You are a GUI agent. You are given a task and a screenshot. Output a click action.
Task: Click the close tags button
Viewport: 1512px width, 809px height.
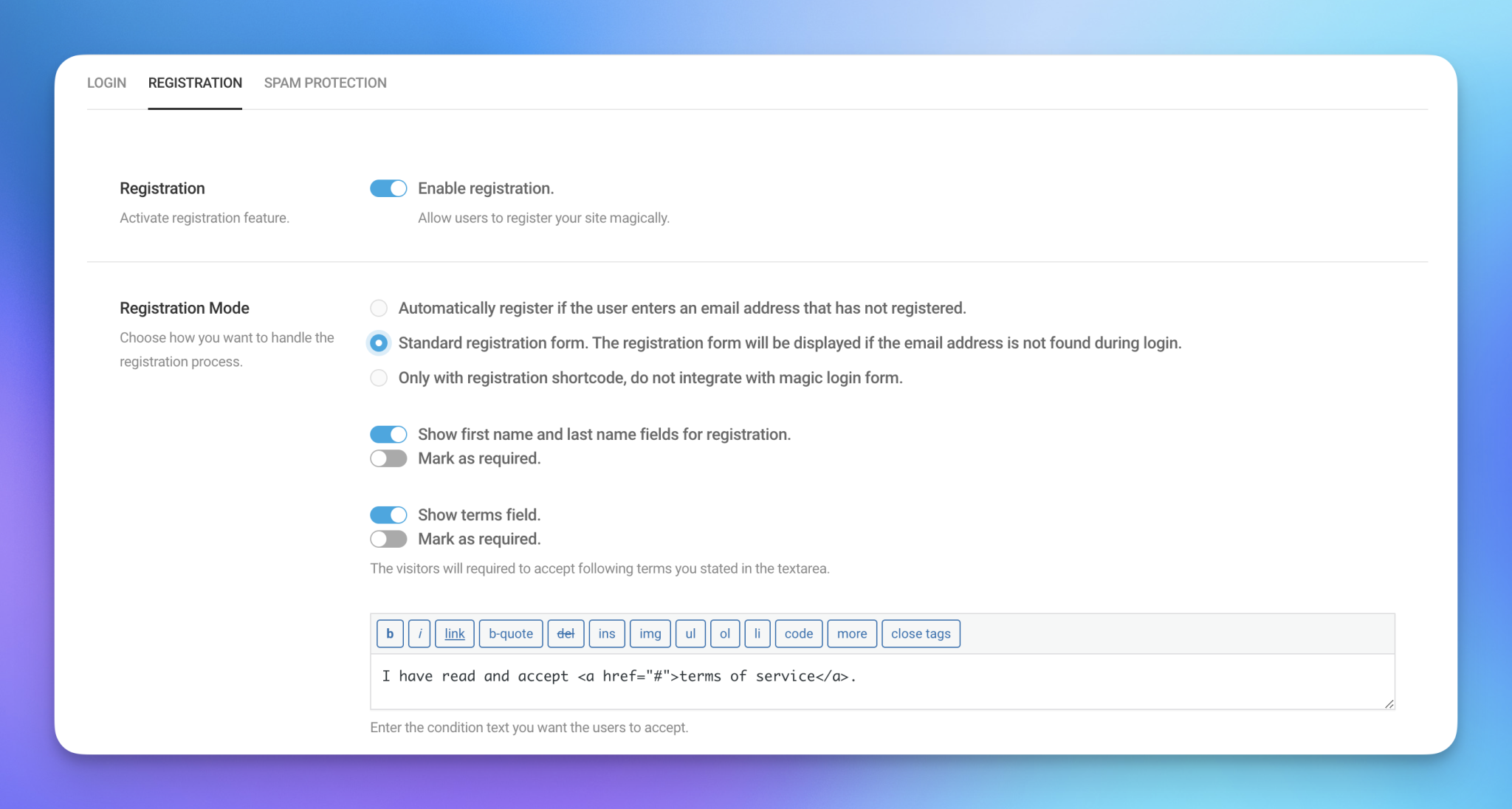click(920, 633)
